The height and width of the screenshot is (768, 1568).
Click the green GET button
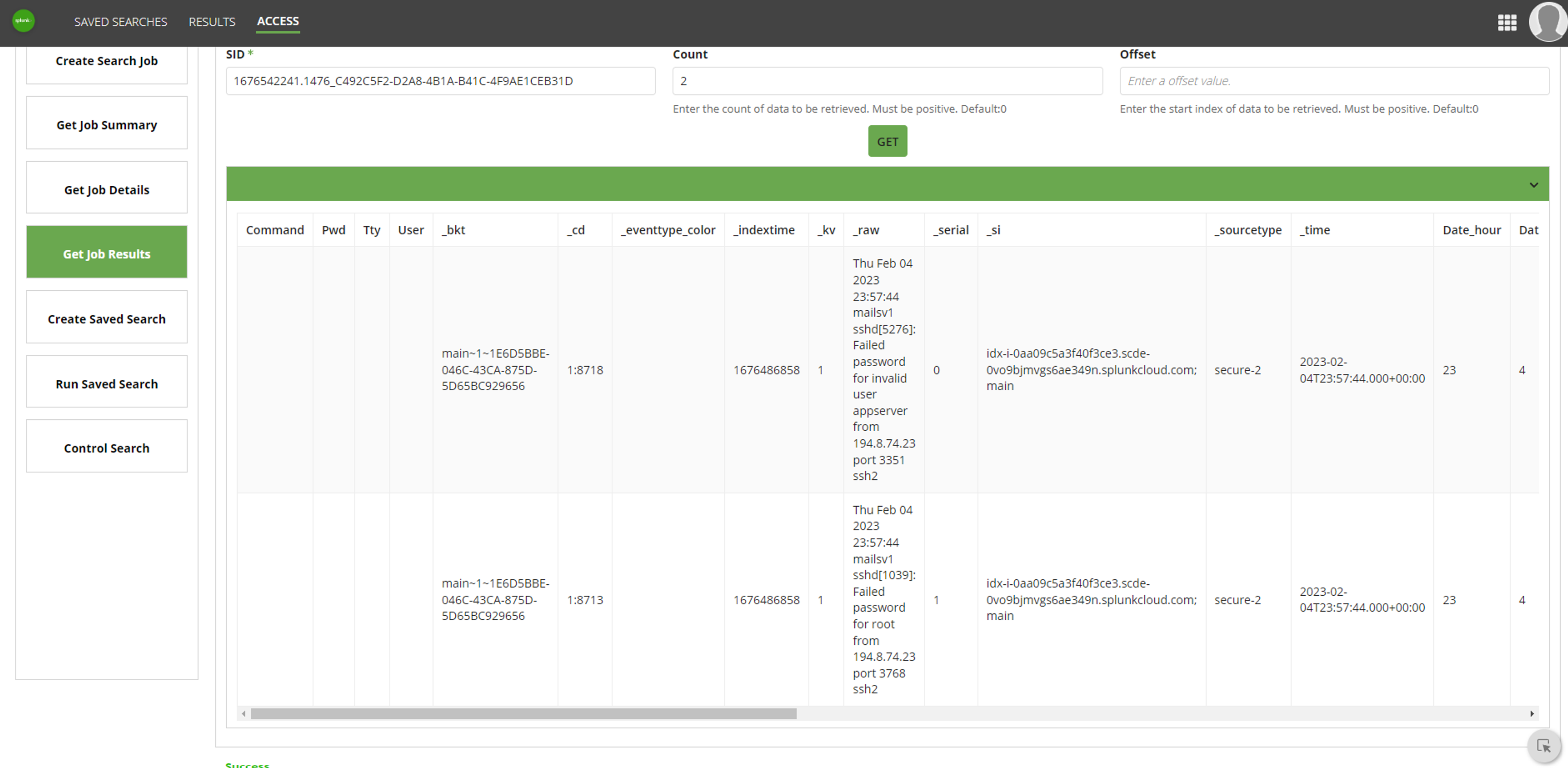[887, 141]
